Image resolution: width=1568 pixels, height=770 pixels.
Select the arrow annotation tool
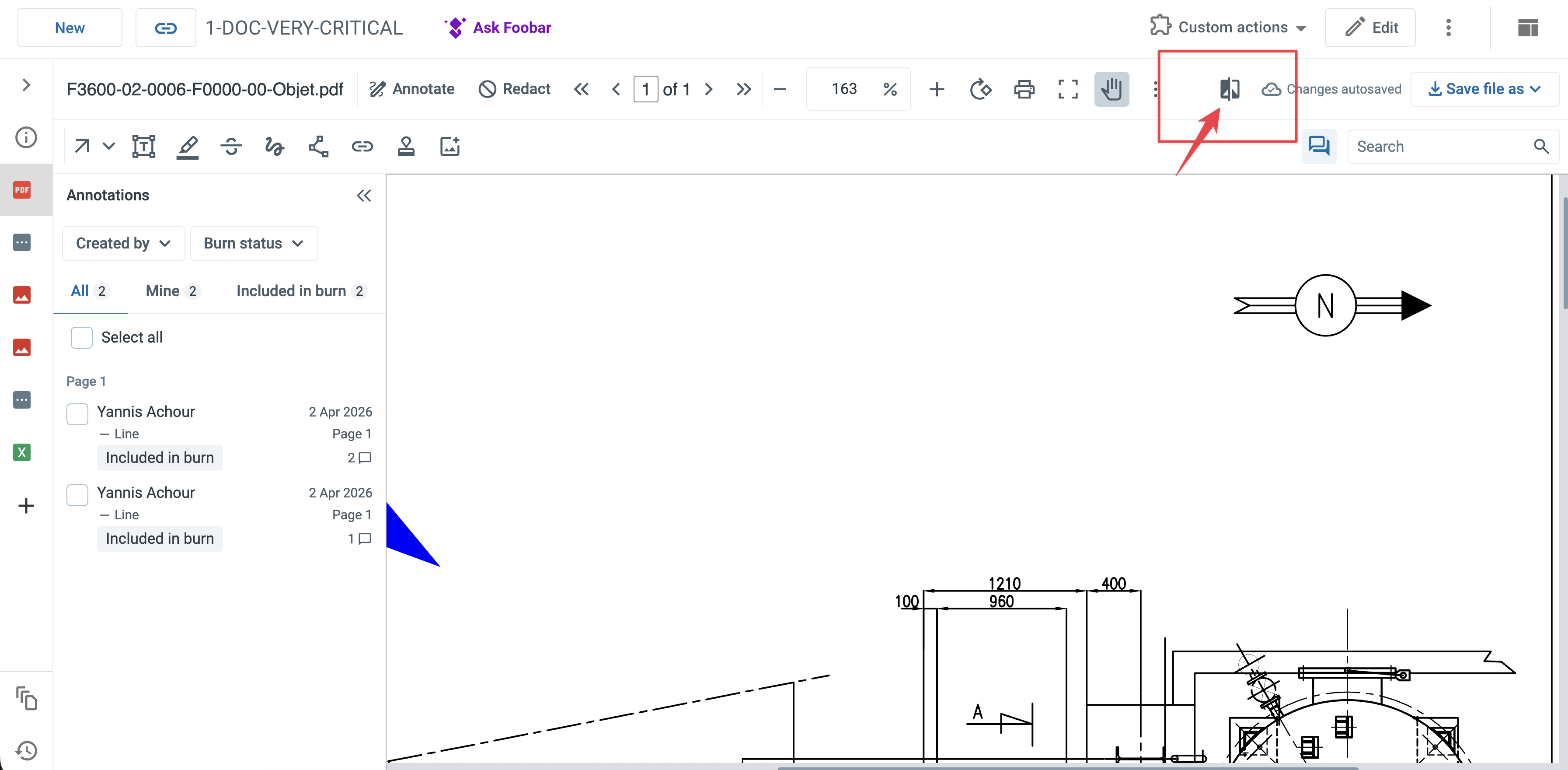point(82,146)
